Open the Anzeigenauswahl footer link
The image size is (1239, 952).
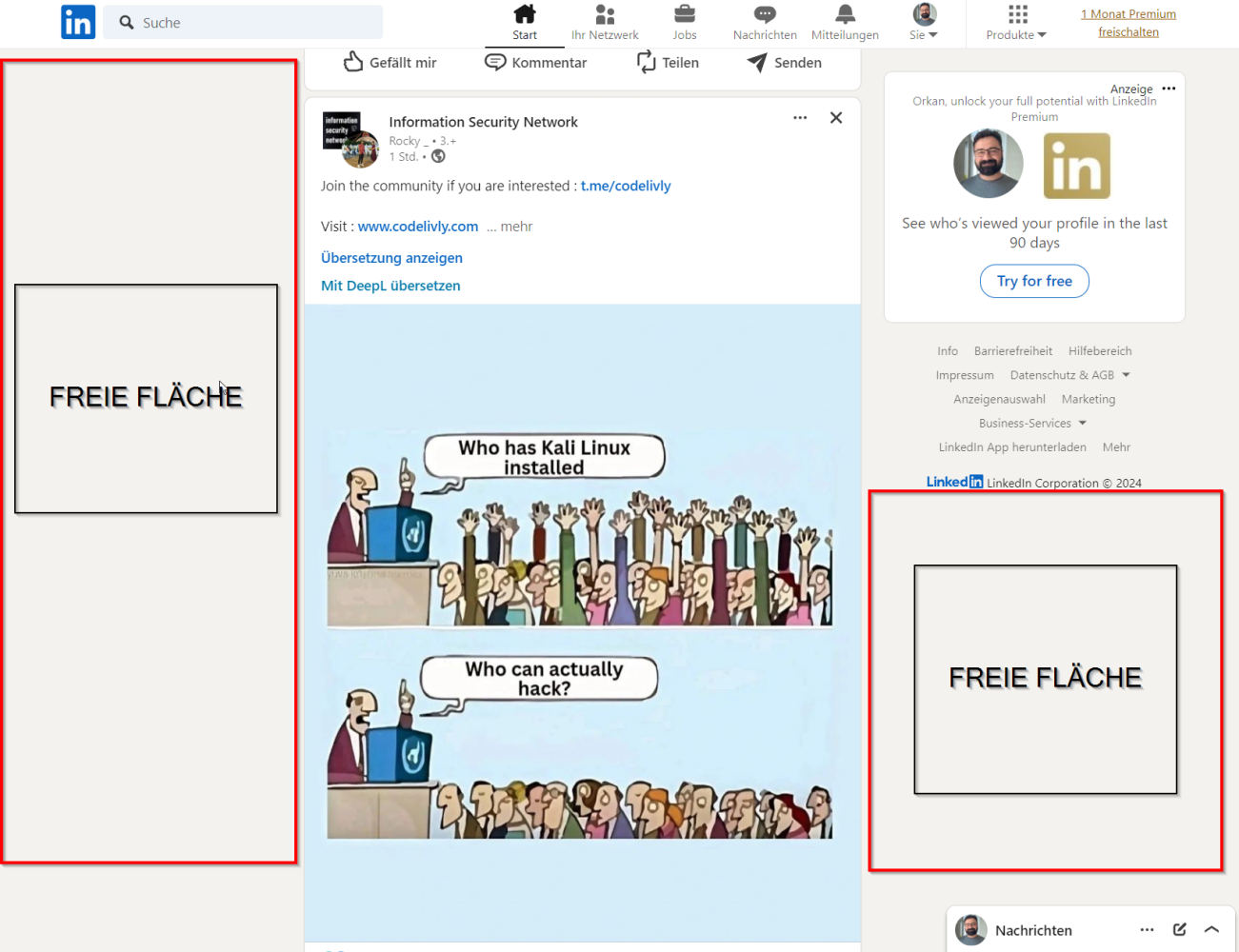pyautogui.click(x=999, y=399)
